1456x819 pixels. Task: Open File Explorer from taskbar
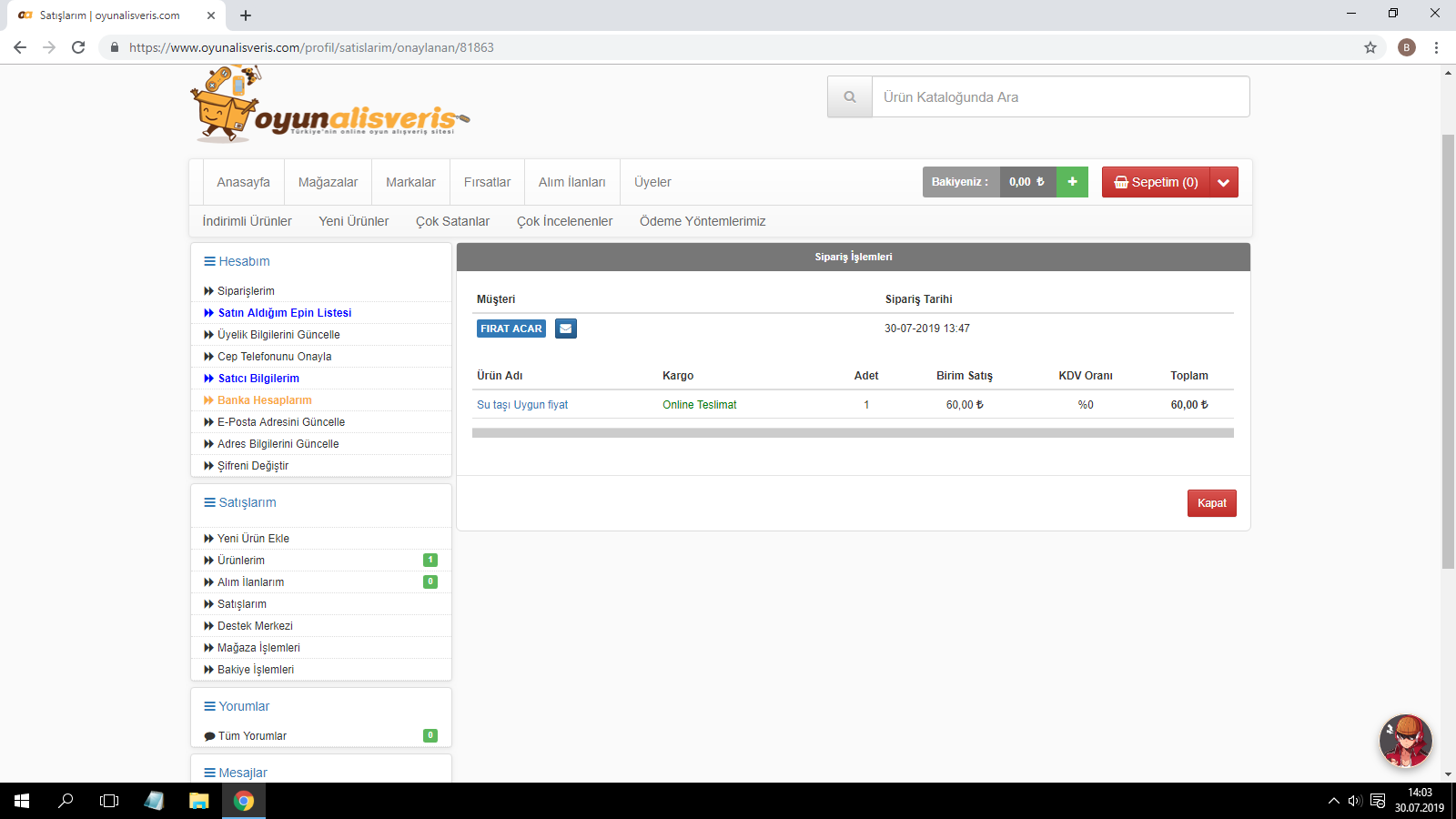(x=198, y=801)
